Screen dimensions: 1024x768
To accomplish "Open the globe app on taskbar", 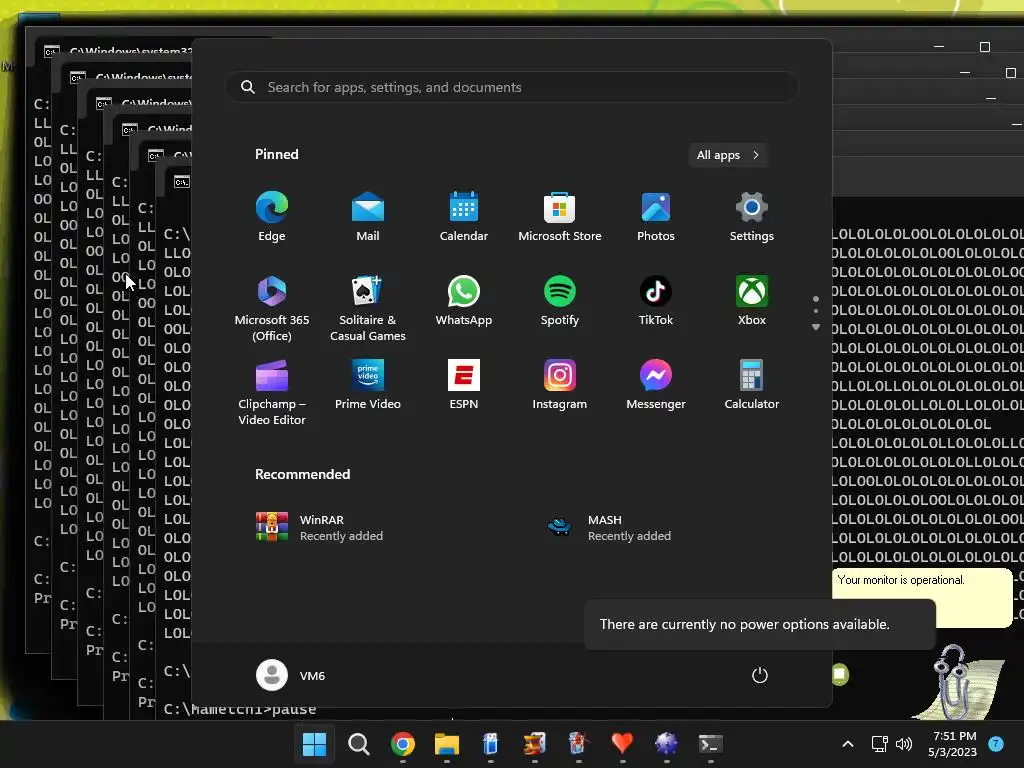I will coord(666,743).
